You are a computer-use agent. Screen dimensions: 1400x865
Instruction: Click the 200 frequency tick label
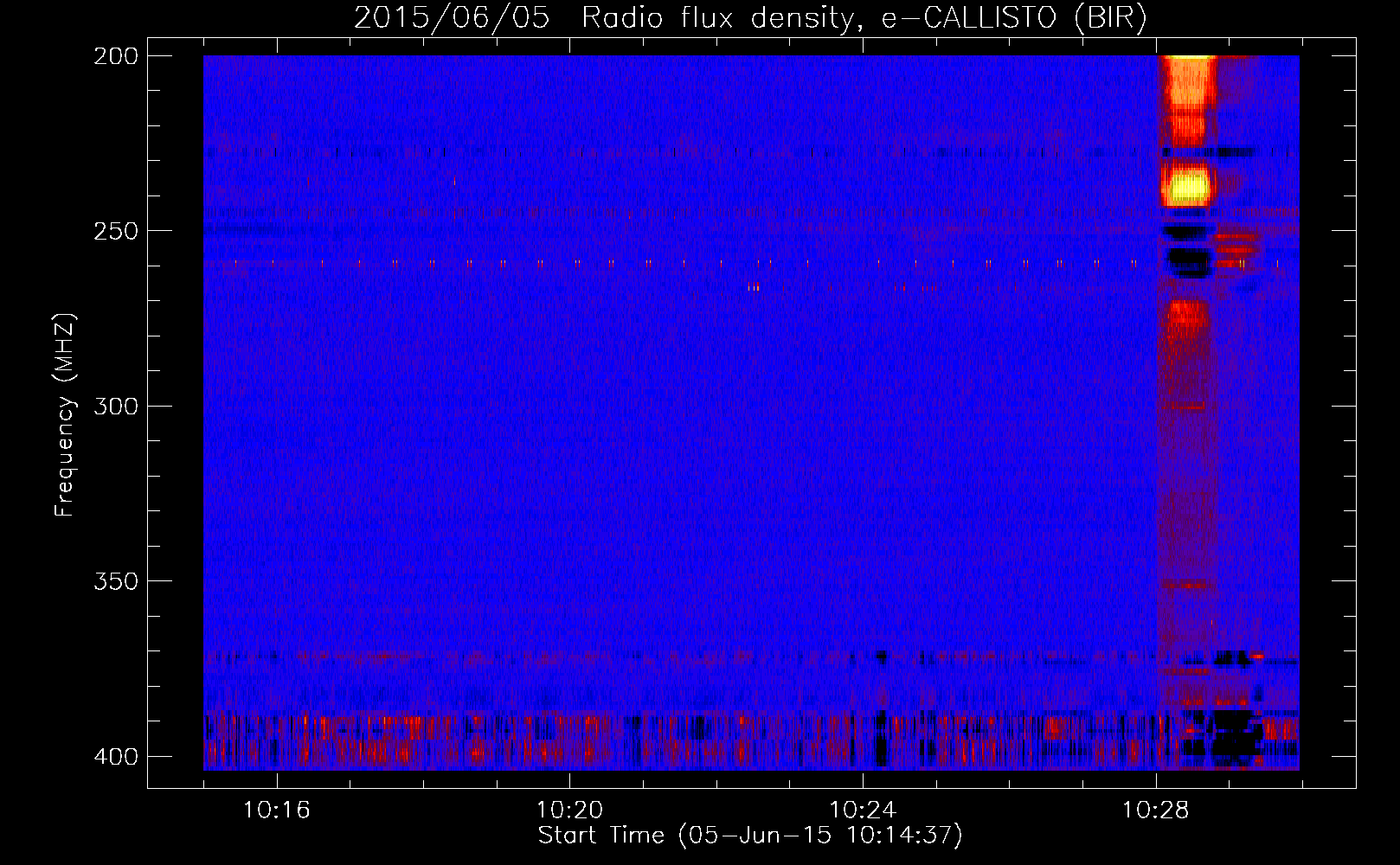pyautogui.click(x=115, y=55)
